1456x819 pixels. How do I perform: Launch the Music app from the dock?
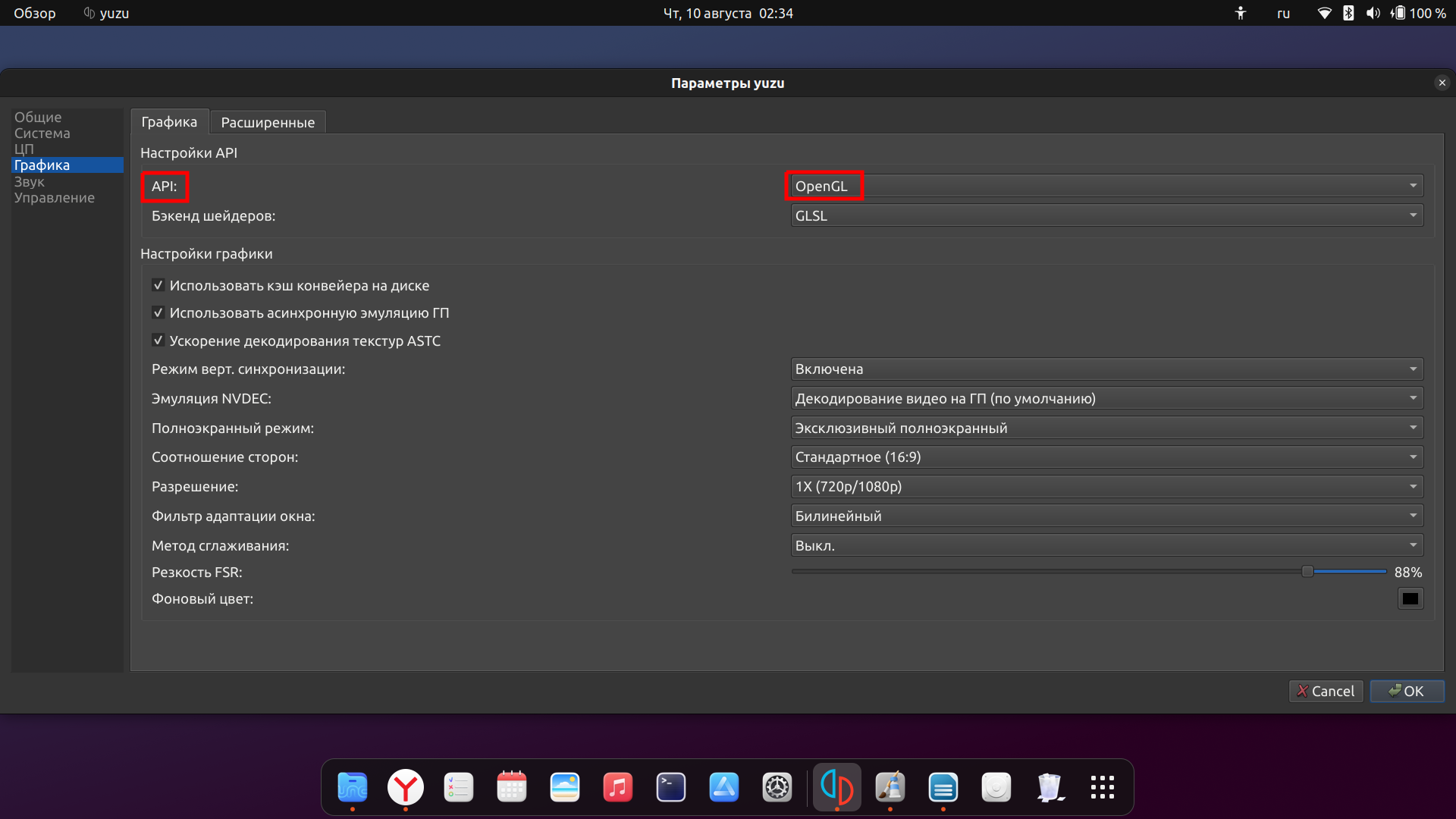[x=618, y=787]
